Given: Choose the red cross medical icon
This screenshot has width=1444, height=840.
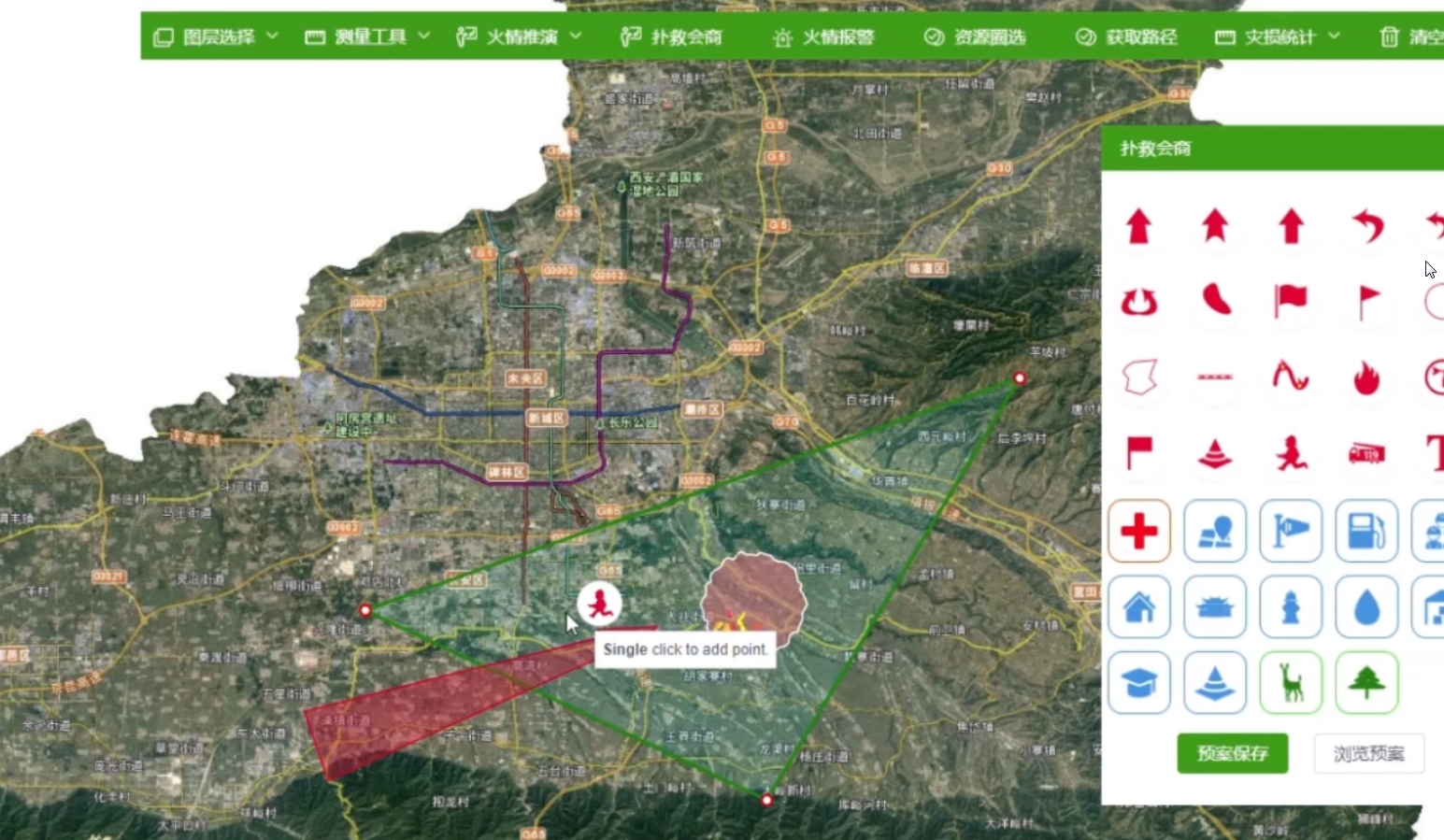Looking at the screenshot, I should coord(1139,531).
